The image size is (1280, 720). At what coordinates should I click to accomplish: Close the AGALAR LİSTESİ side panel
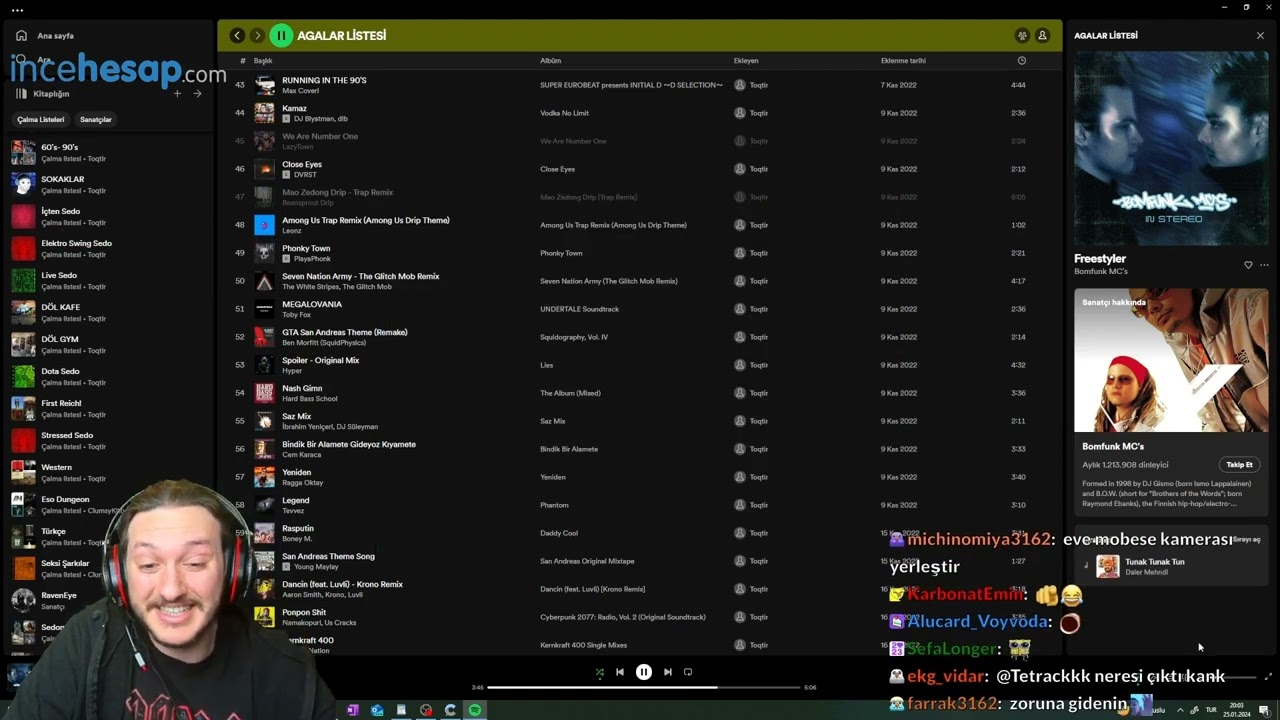tap(1260, 35)
